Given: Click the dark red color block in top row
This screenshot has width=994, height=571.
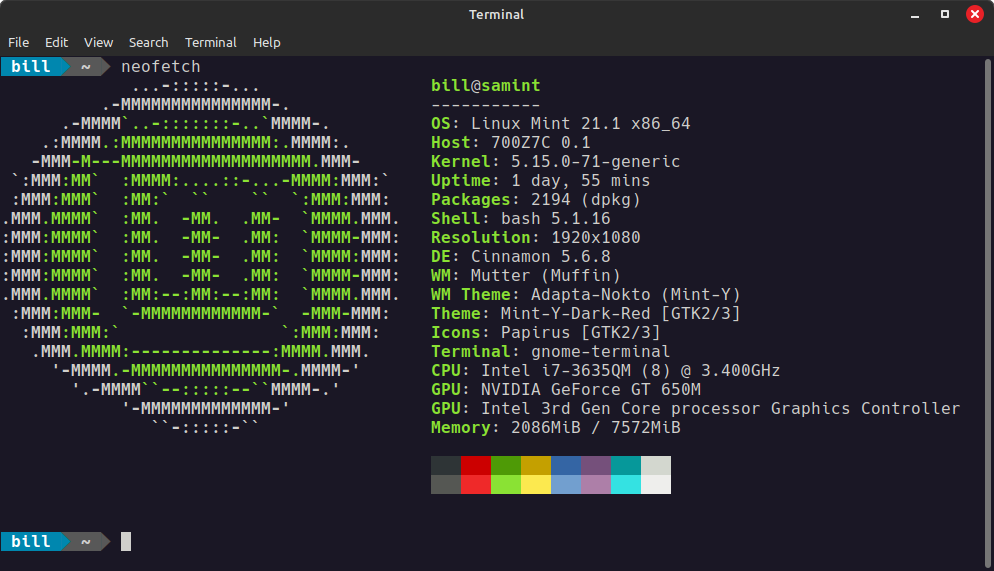Looking at the screenshot, I should (x=476, y=465).
